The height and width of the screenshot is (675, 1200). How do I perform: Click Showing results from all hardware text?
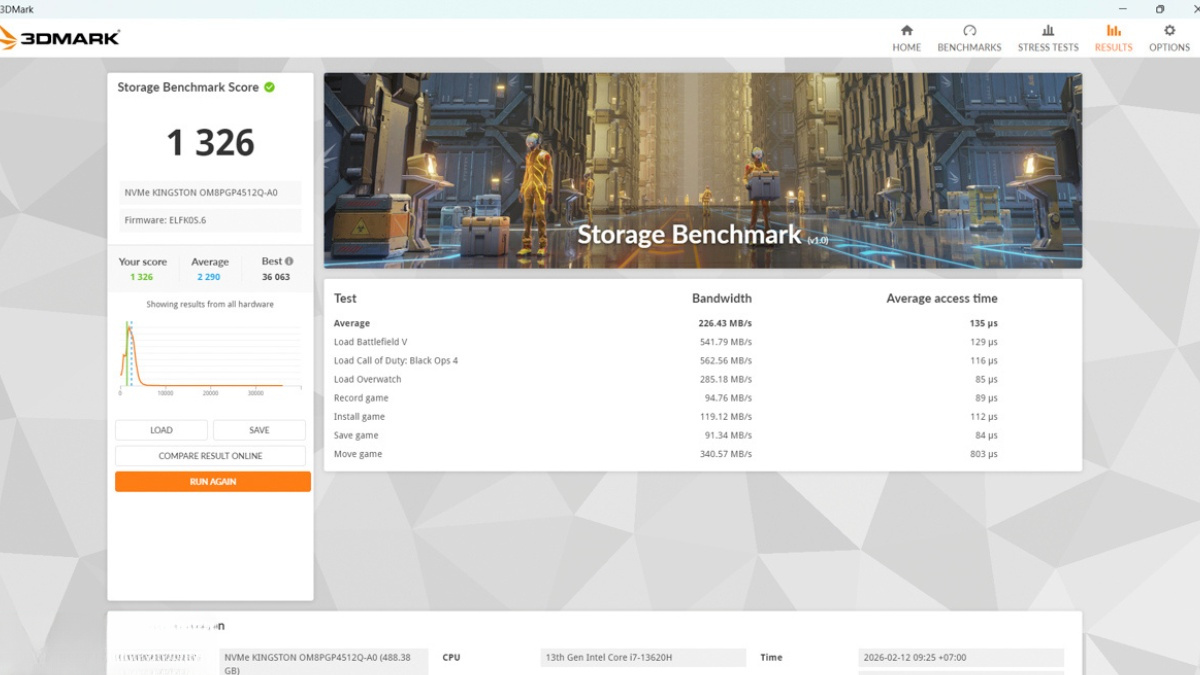(210, 304)
